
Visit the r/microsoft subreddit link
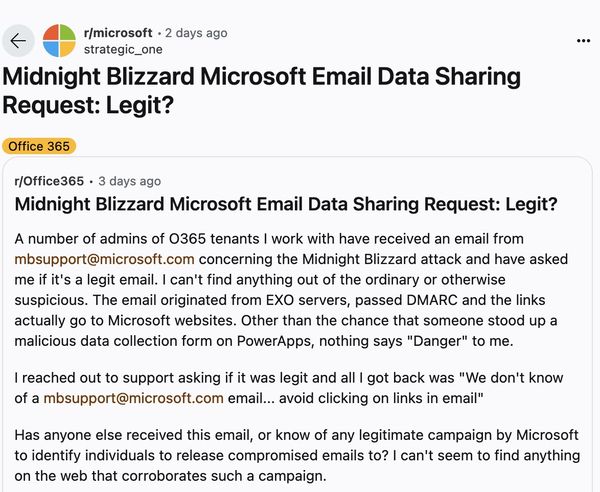(118, 33)
